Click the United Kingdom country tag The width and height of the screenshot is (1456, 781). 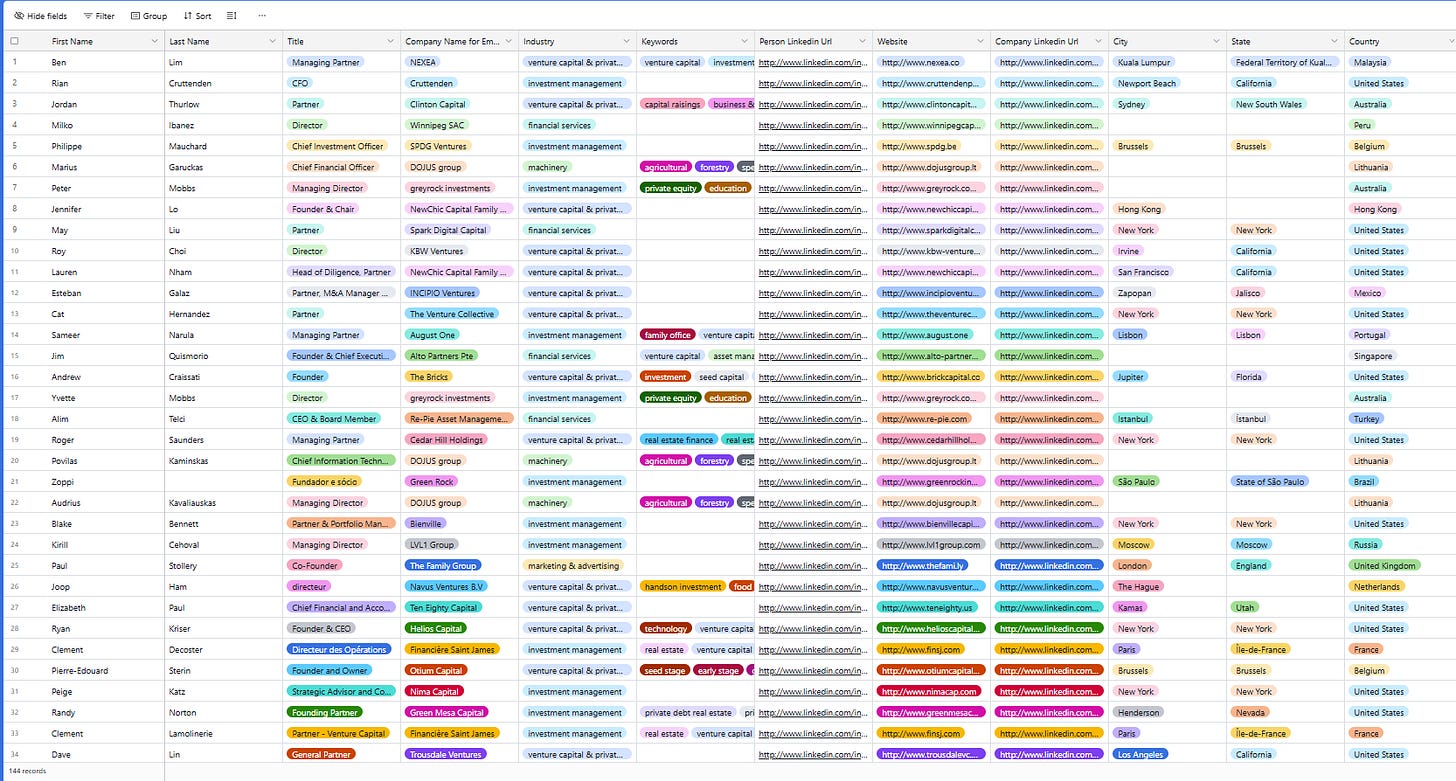pos(1385,566)
